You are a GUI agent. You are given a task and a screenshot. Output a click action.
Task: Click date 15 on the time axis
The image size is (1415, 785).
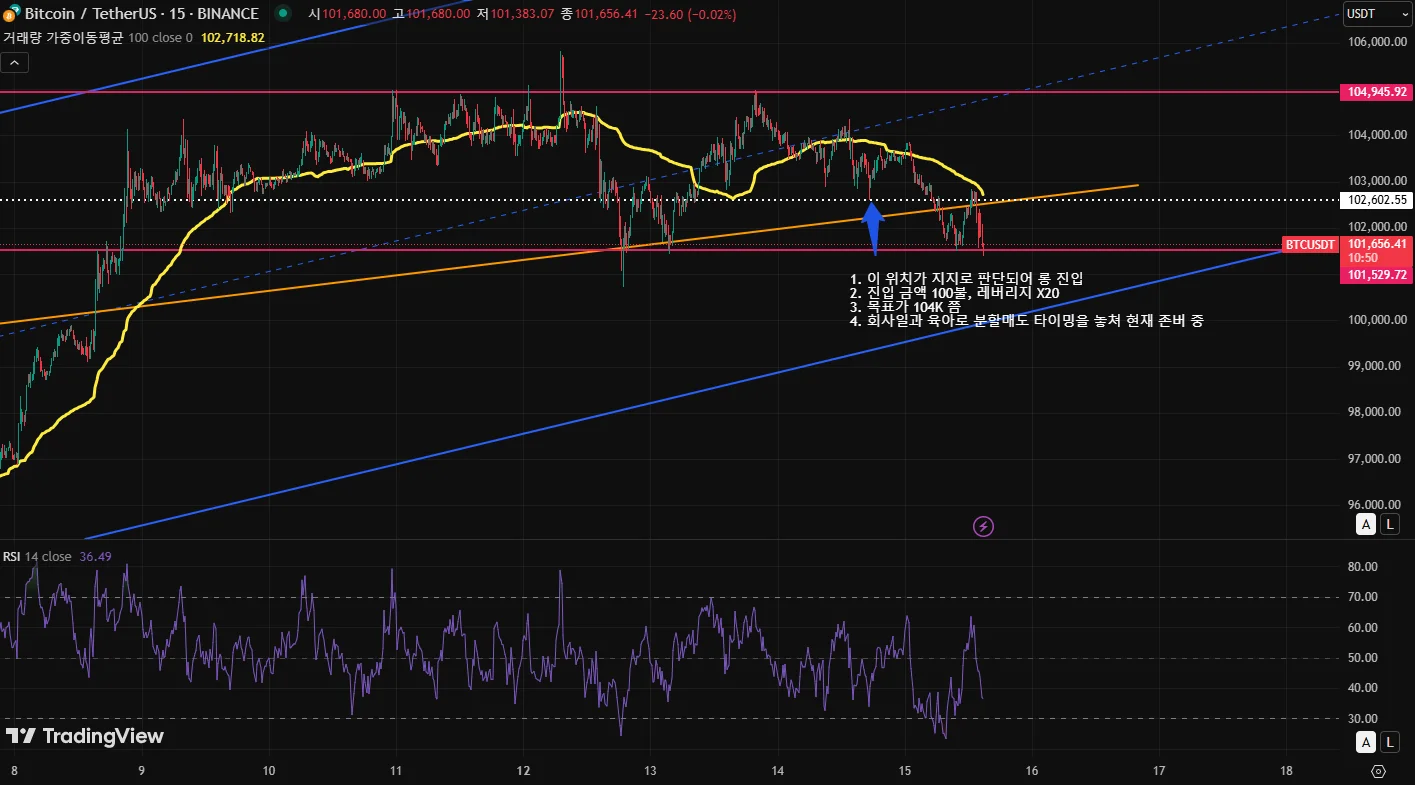[x=905, y=771]
